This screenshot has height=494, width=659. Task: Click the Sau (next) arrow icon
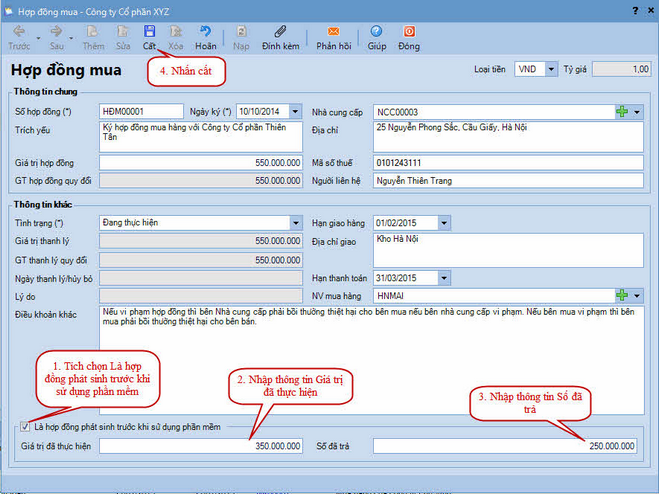56,32
